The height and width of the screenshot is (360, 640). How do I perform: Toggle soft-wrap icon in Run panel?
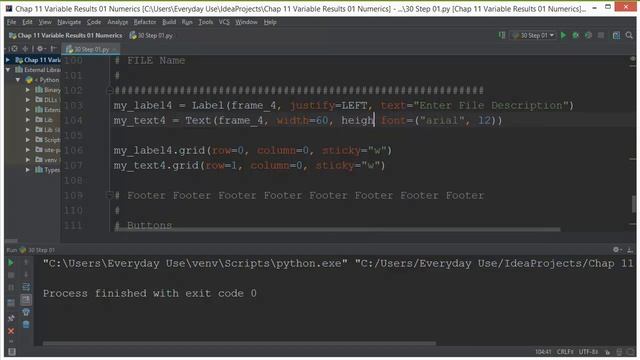[x=26, y=287]
